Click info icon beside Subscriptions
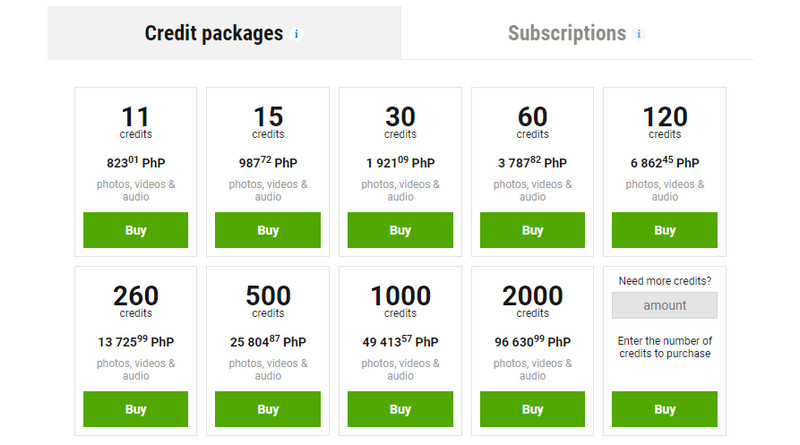The width and height of the screenshot is (800, 445). (639, 34)
